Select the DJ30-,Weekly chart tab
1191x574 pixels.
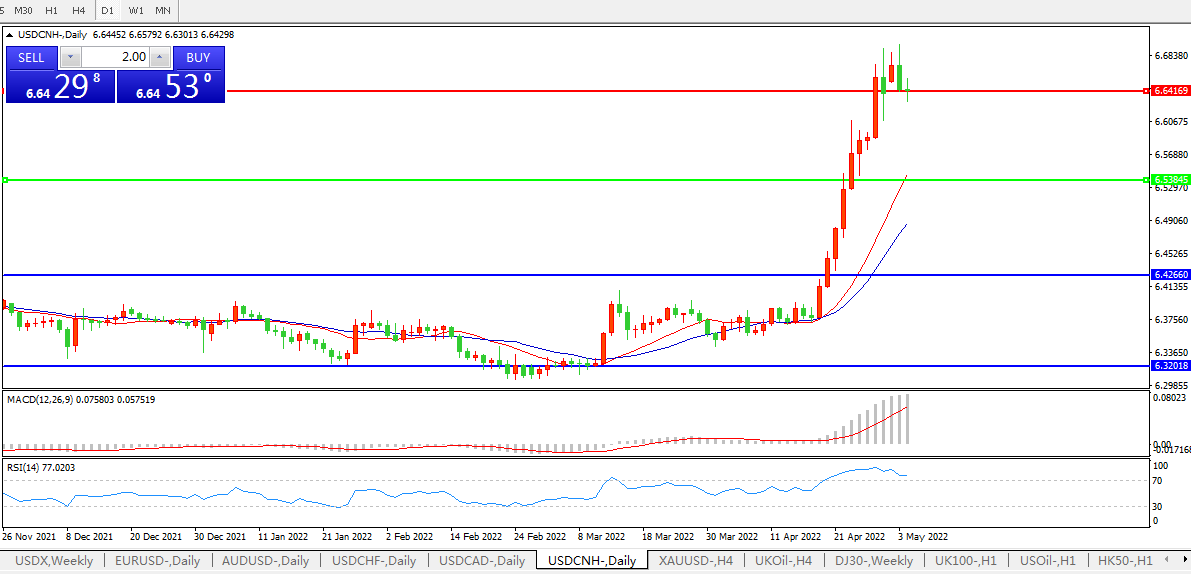coord(874,561)
